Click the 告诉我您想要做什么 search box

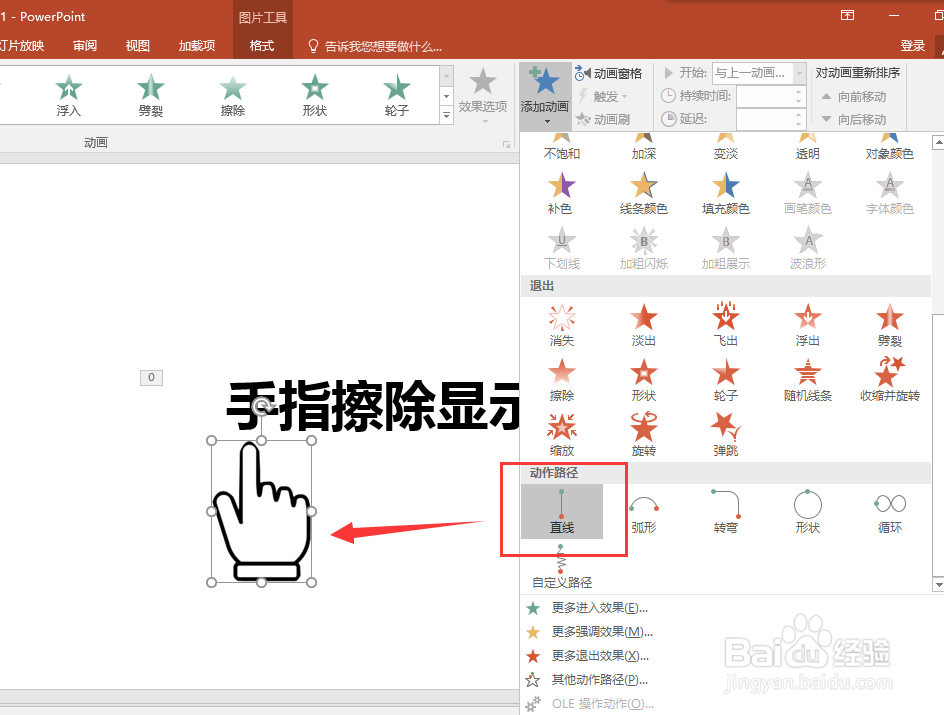pyautogui.click(x=375, y=46)
